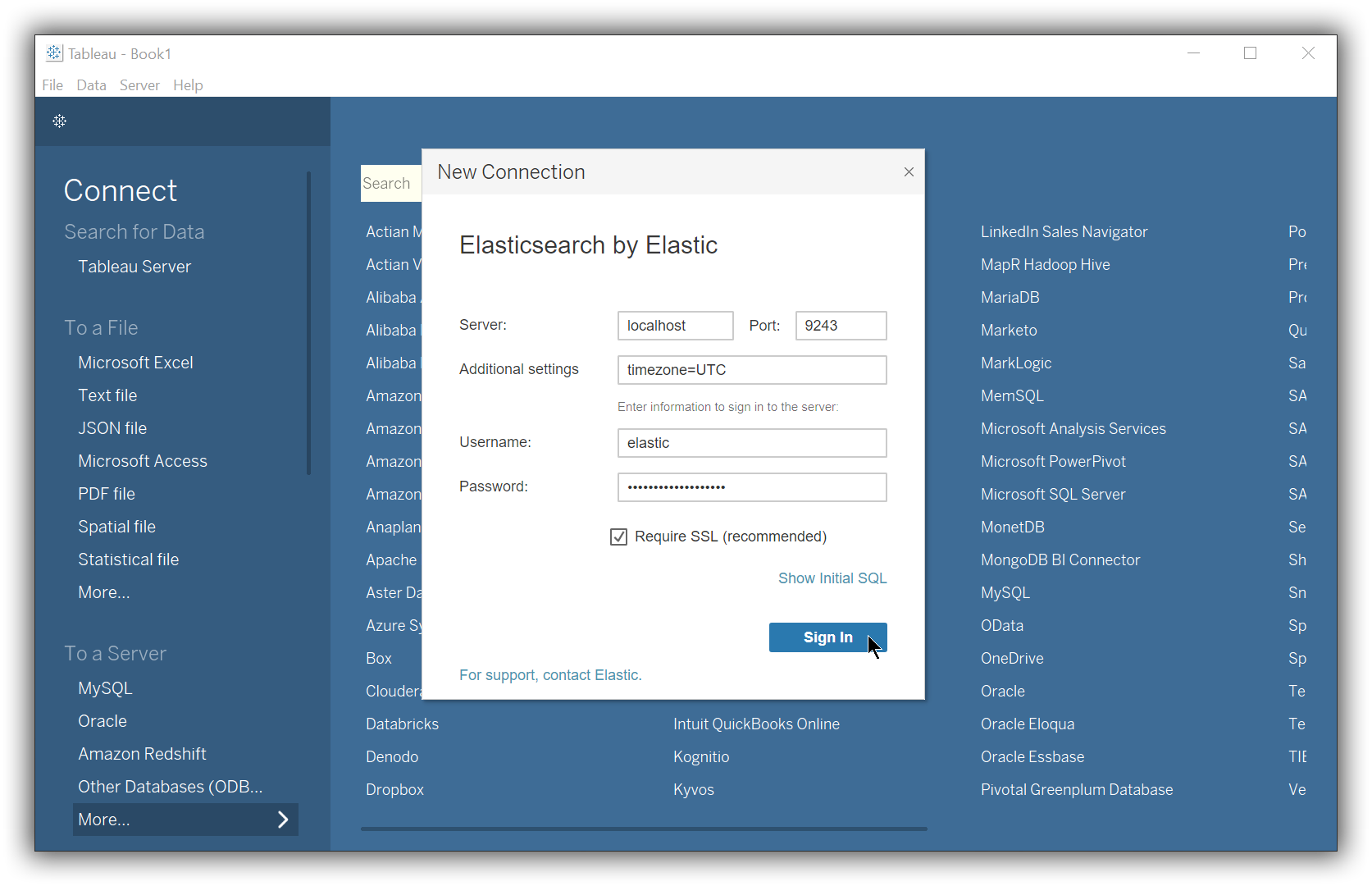Close the New Connection dialog
The image size is (1372, 886).
click(908, 171)
